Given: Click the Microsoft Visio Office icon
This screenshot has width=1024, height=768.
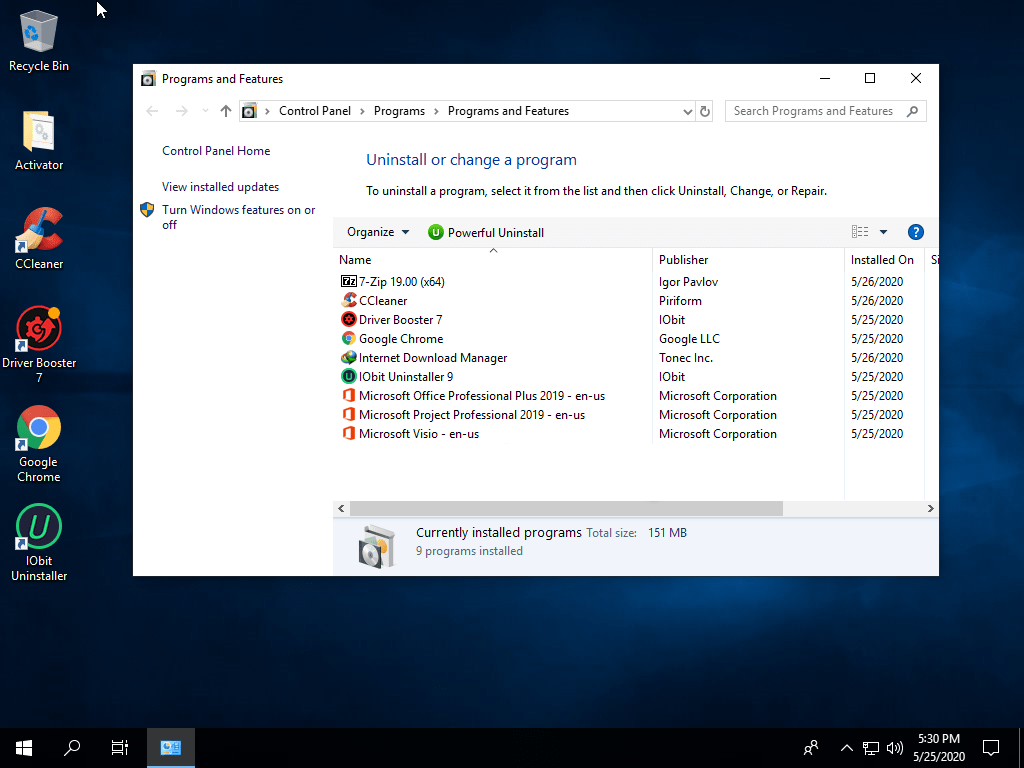Looking at the screenshot, I should click(x=349, y=433).
